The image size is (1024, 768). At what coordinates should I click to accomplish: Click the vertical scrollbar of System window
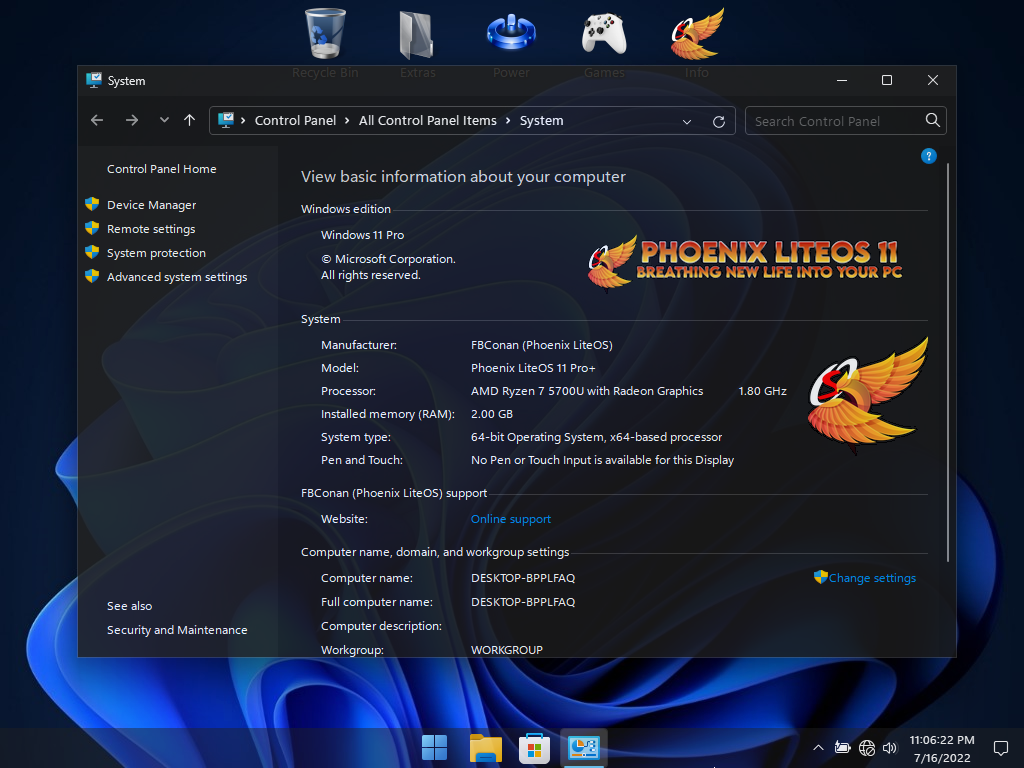point(948,362)
